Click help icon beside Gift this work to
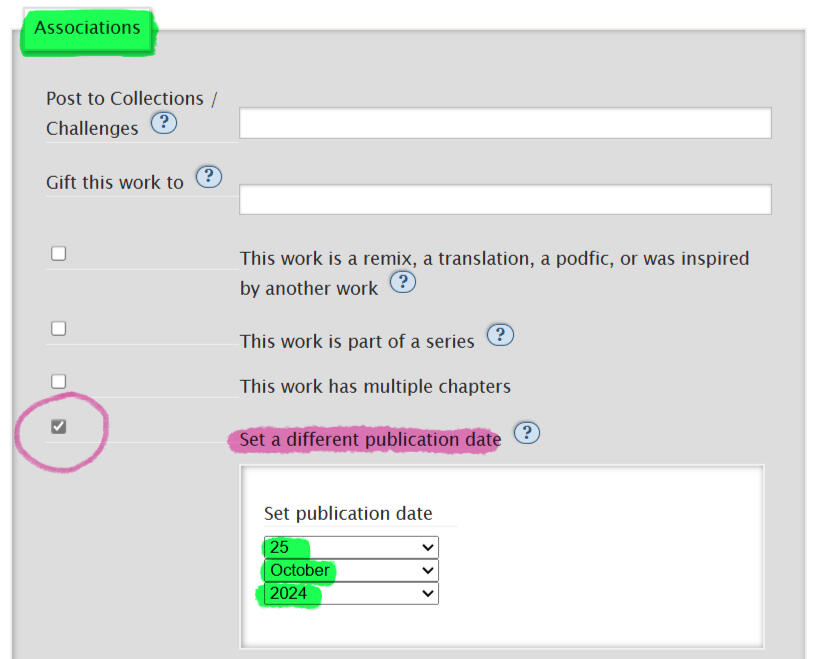The image size is (819, 659). point(208,177)
